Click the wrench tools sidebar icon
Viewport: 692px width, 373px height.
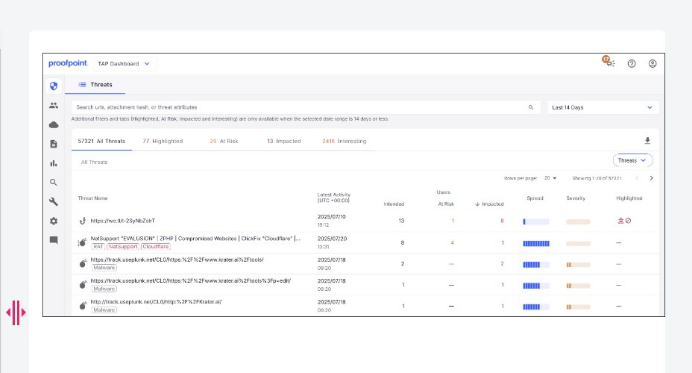click(x=53, y=202)
